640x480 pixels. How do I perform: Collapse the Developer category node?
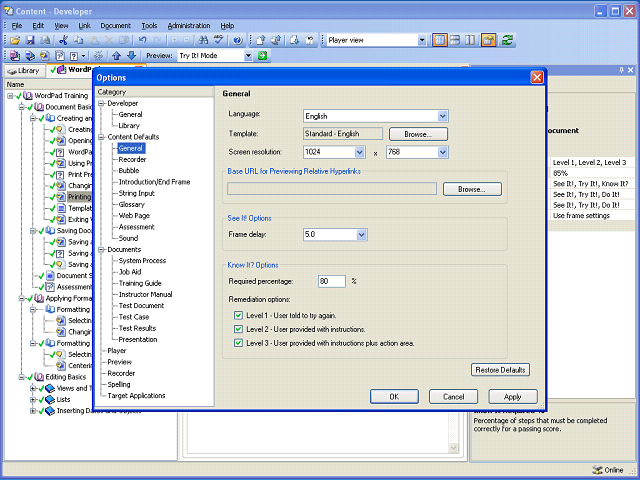(x=101, y=103)
